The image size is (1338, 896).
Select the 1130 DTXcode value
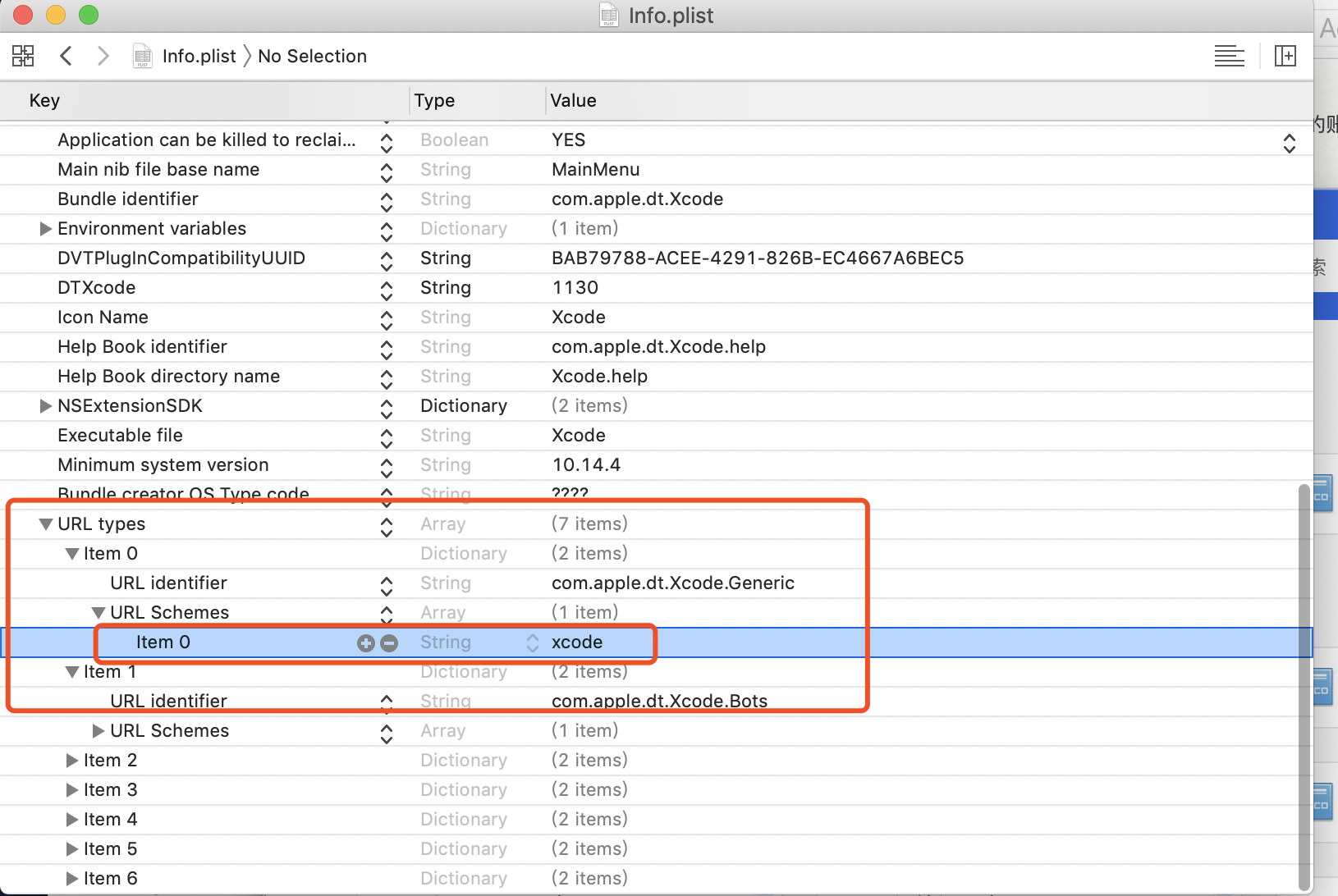[575, 287]
